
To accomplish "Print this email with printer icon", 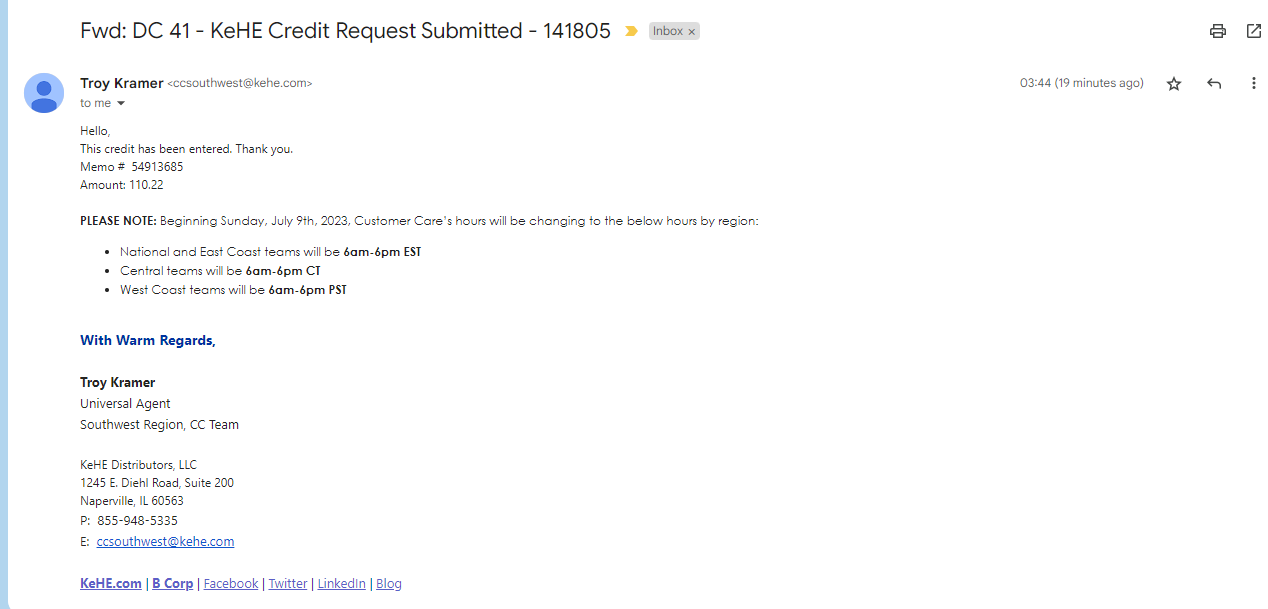I will (1217, 31).
